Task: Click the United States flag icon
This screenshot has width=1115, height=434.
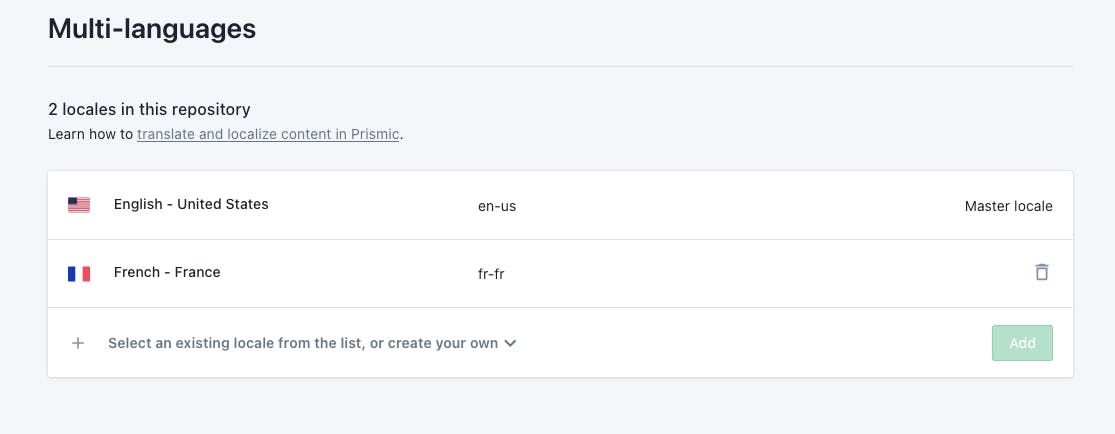Action: [x=79, y=205]
